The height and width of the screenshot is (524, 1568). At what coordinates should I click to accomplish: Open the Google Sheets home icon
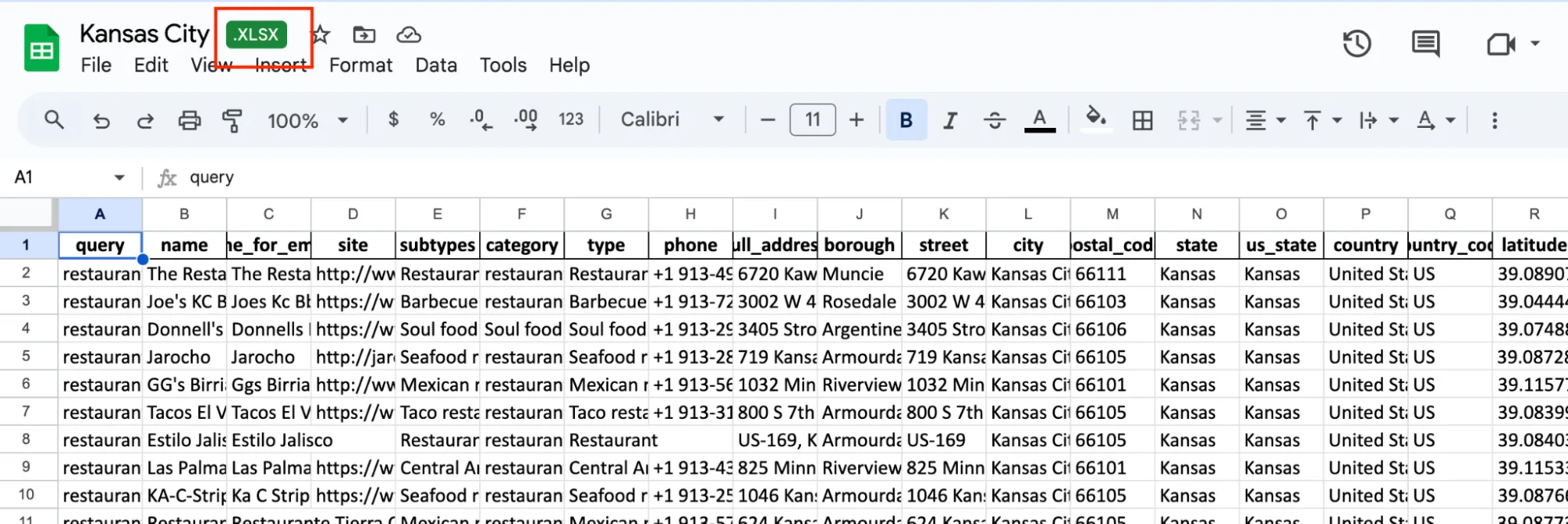pos(42,48)
